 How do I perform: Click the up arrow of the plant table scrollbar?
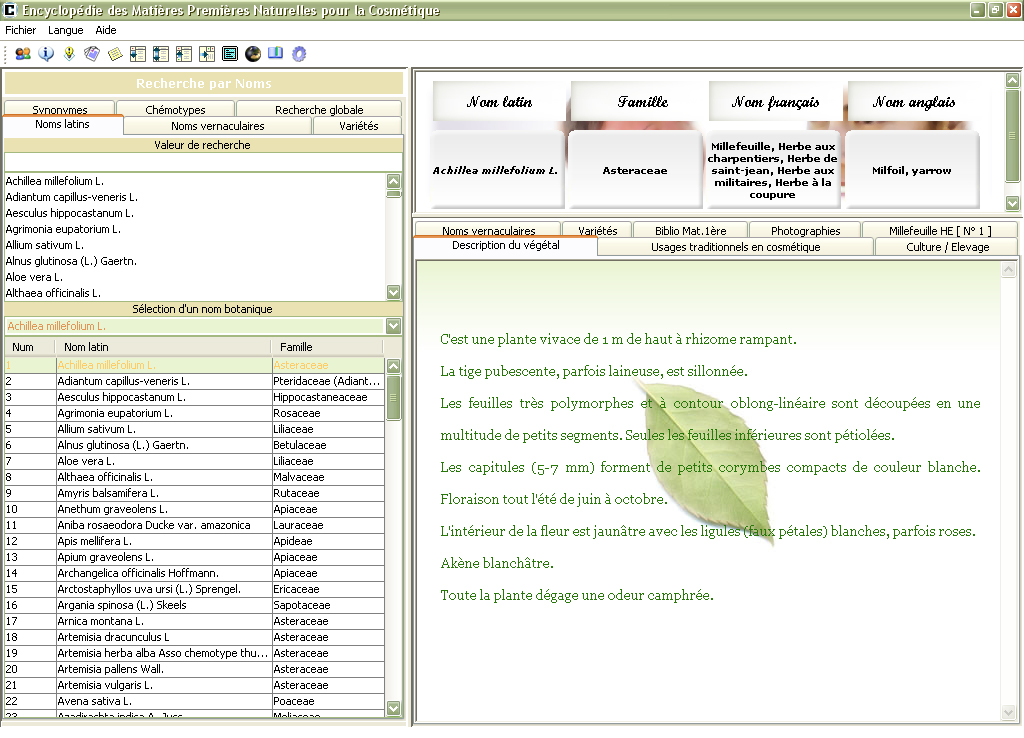(x=393, y=366)
